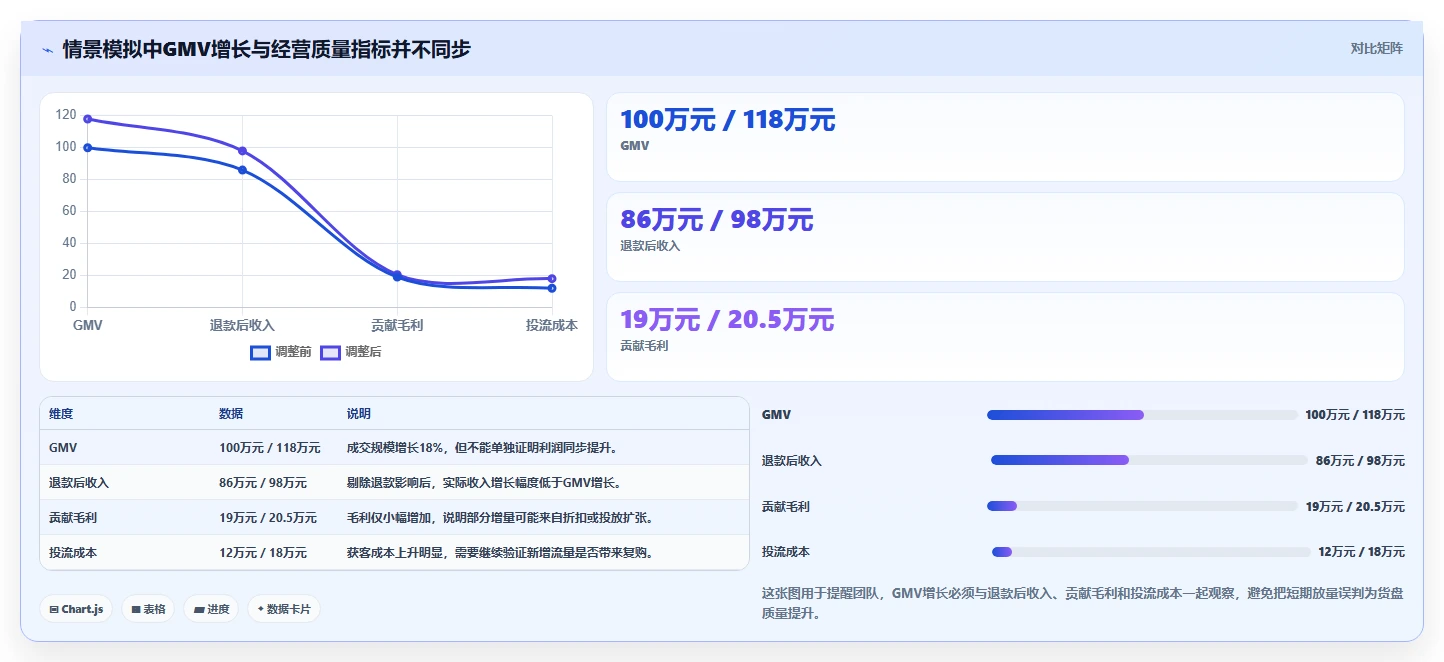The width and height of the screenshot is (1444, 662).
Task: Click the 100万元 / 118万元 GMV card
Action: tap(1005, 137)
